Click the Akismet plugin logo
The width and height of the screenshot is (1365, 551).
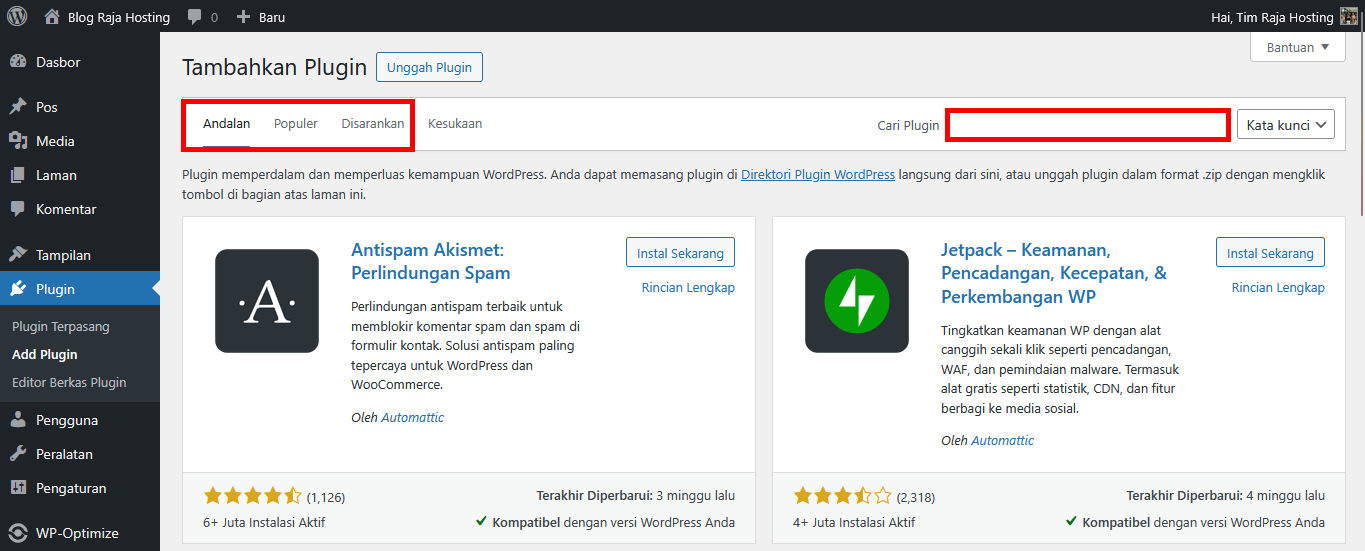pos(267,301)
